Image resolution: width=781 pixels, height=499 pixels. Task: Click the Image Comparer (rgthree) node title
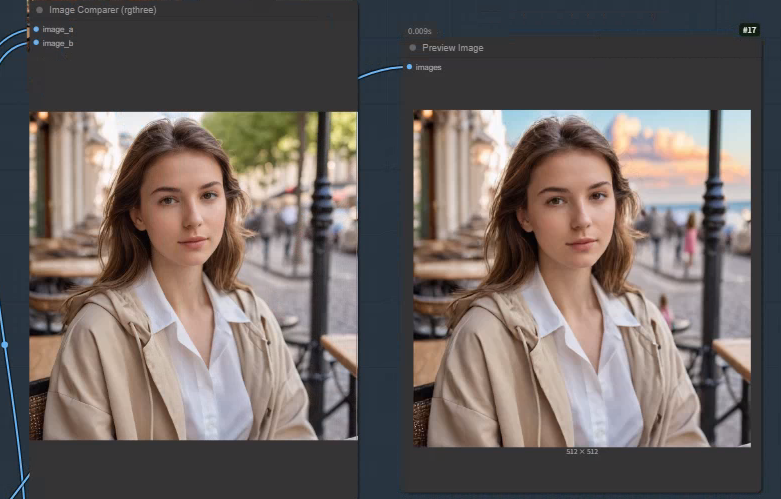[x=103, y=10]
